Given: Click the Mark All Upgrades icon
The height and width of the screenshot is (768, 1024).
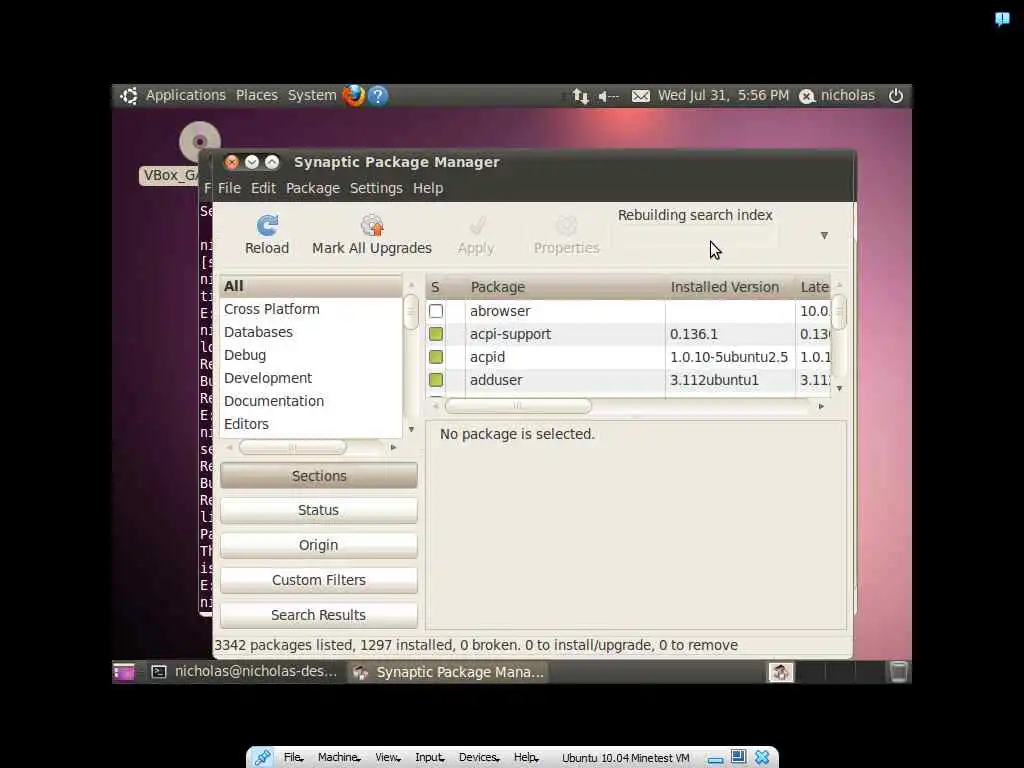Looking at the screenshot, I should 372,225.
